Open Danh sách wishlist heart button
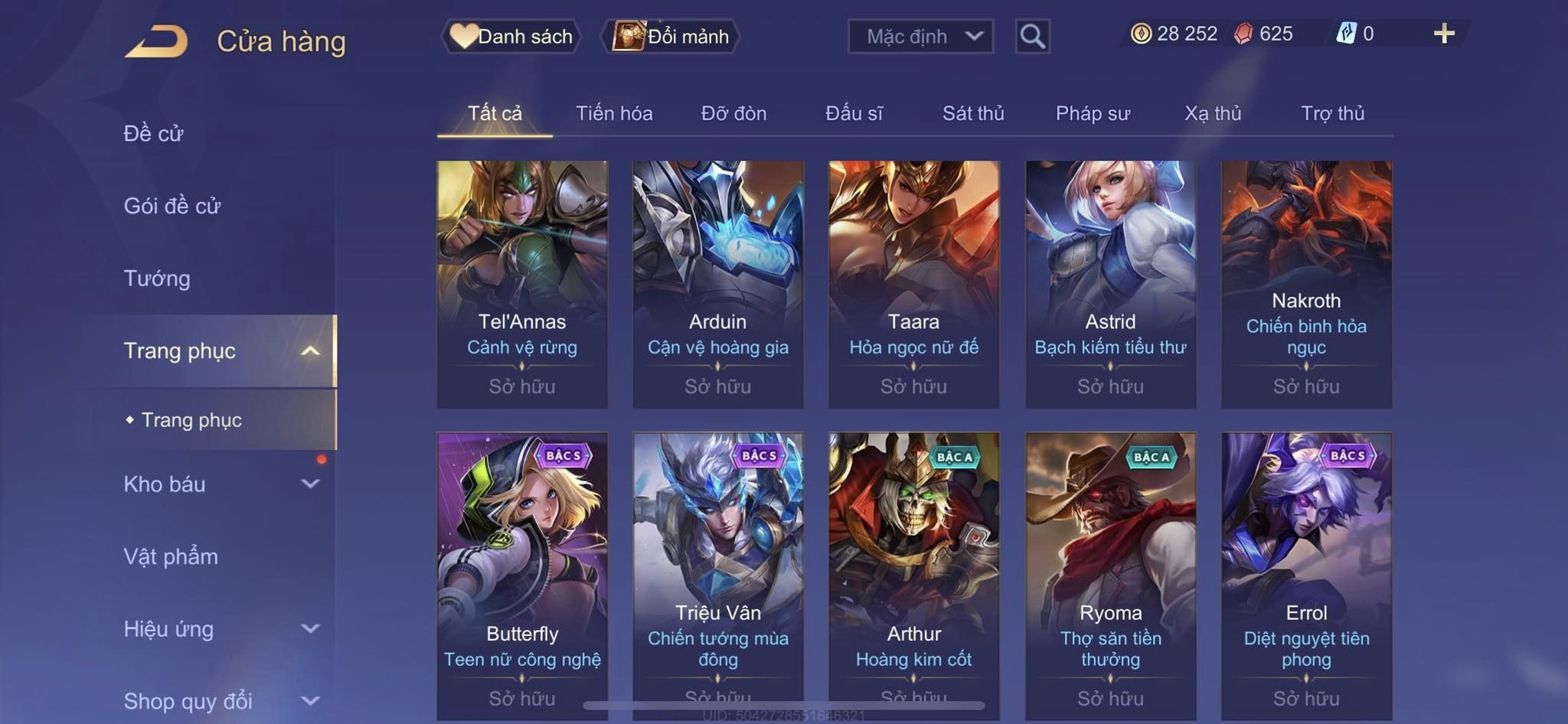 pyautogui.click(x=511, y=36)
